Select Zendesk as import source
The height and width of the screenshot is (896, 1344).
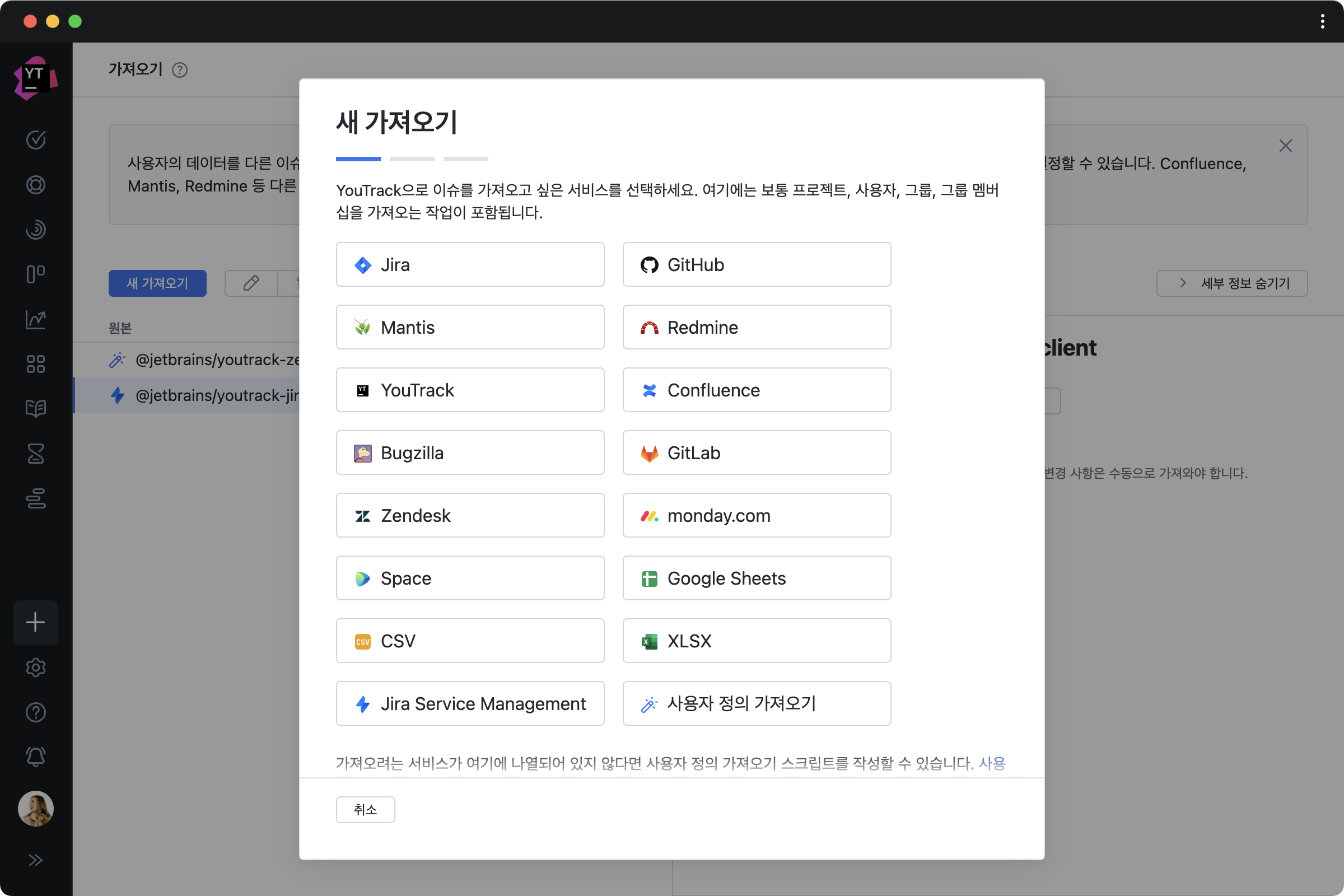click(470, 515)
